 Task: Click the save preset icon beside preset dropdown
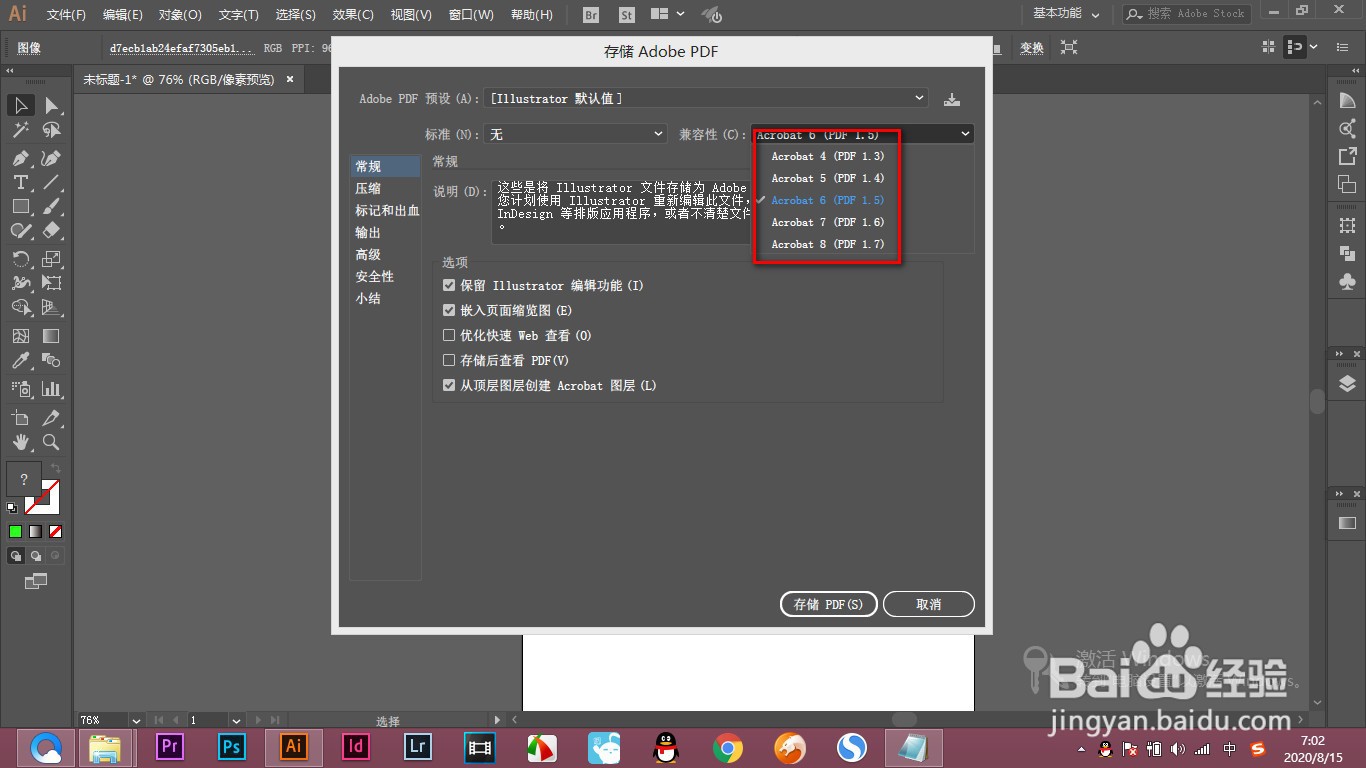[x=952, y=99]
